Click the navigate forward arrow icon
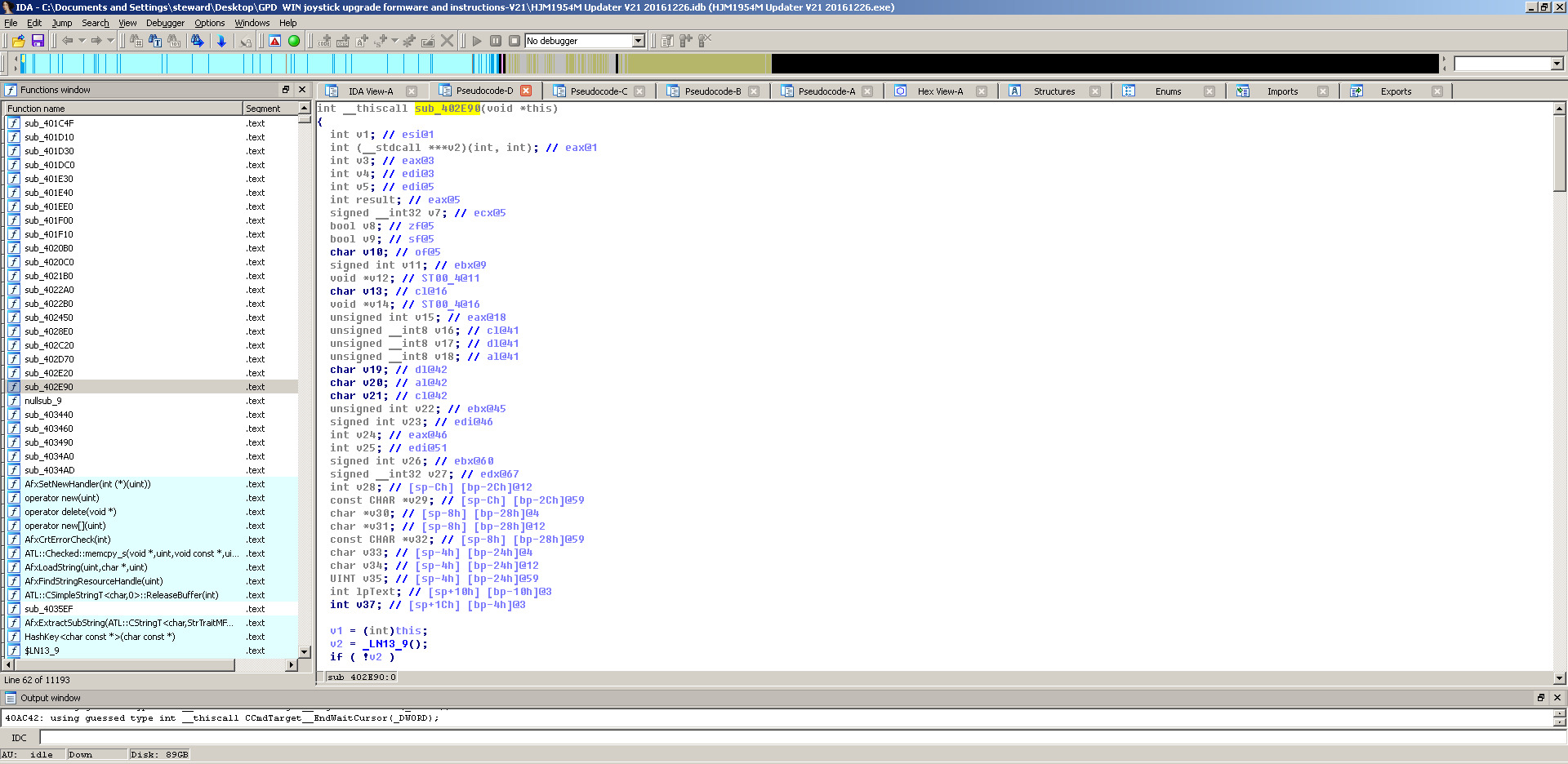Viewport: 1568px width, 764px height. click(96, 41)
